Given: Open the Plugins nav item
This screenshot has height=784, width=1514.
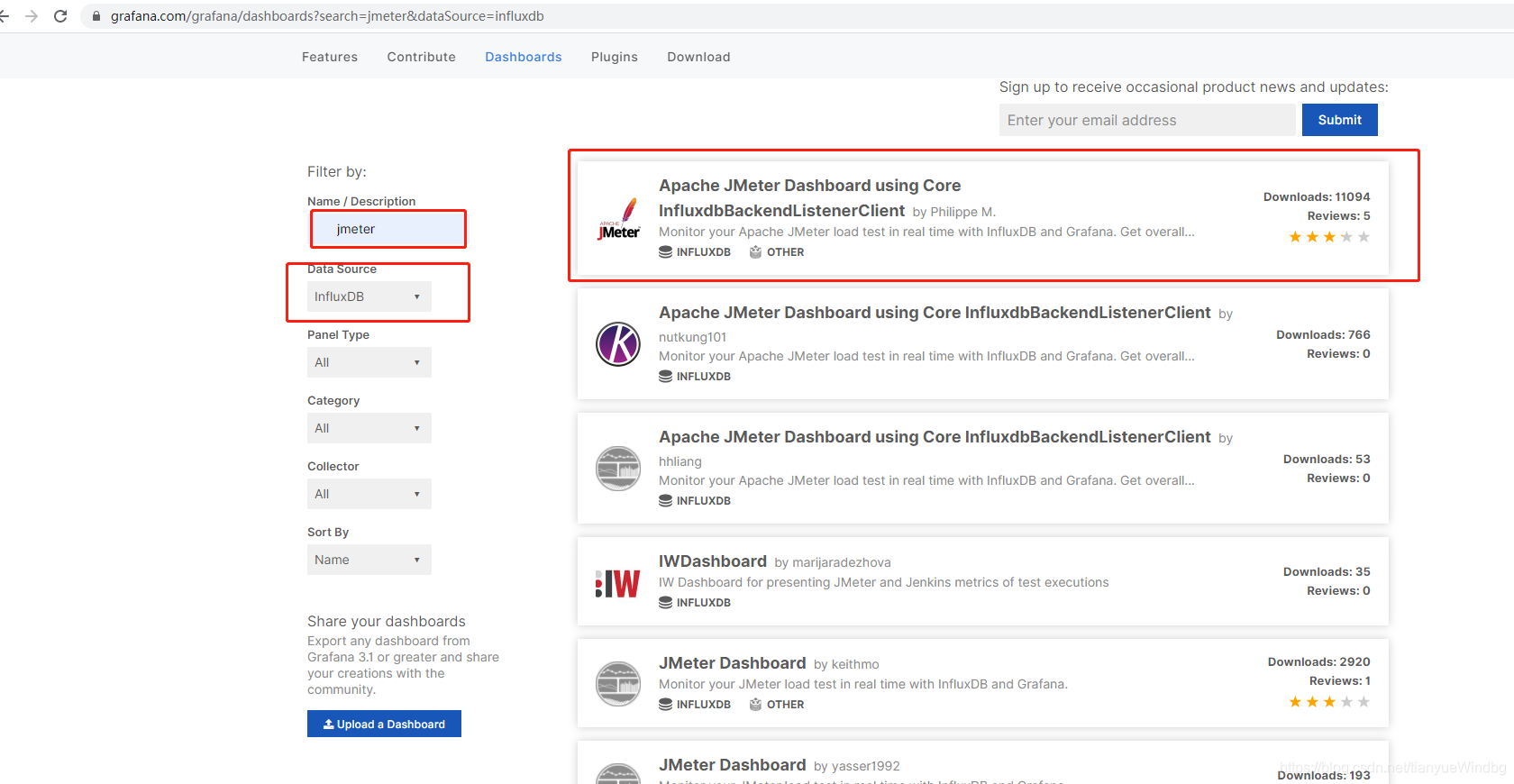Looking at the screenshot, I should (x=615, y=57).
